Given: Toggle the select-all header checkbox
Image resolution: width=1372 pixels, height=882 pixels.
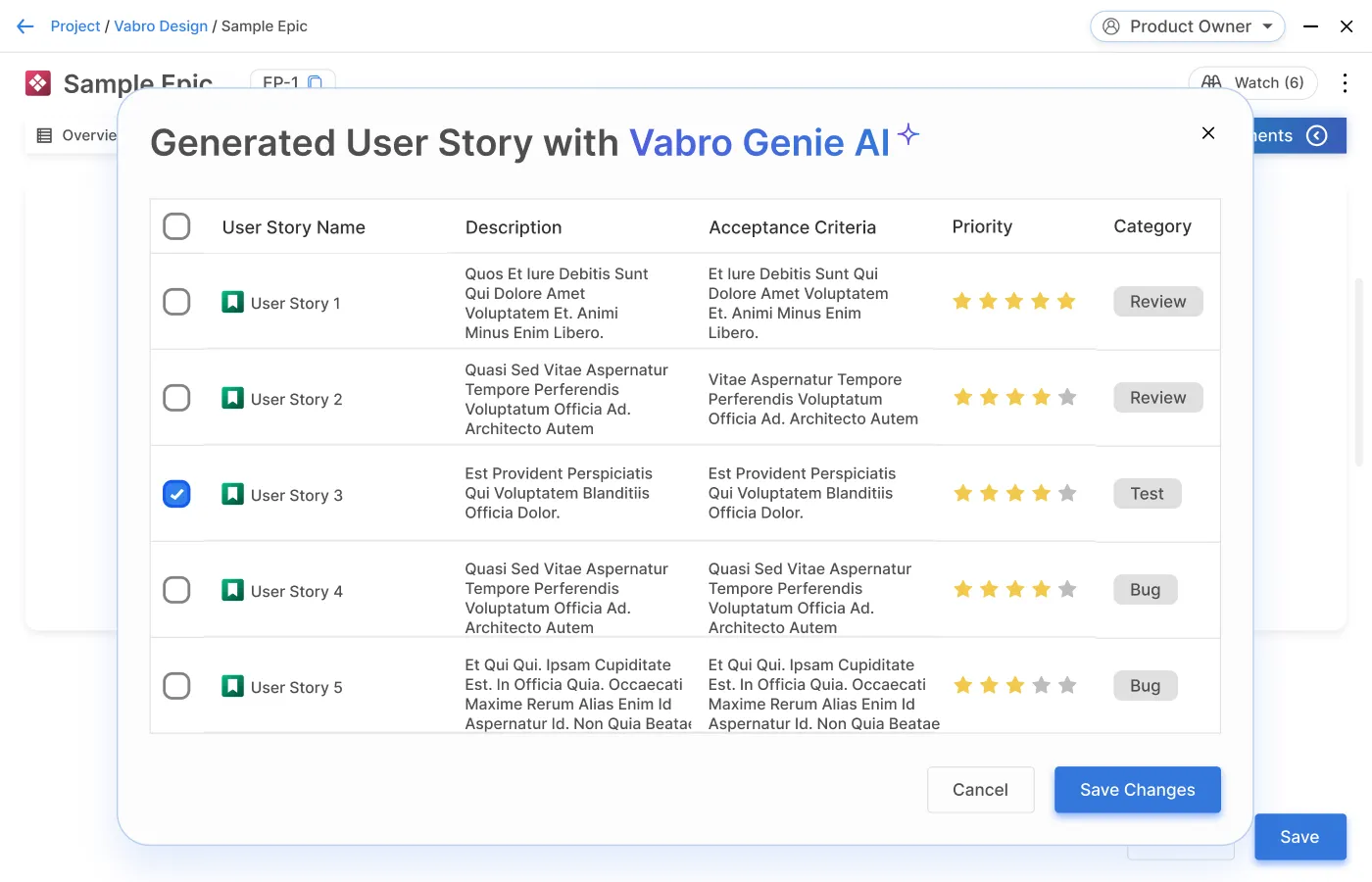Looking at the screenshot, I should [176, 226].
